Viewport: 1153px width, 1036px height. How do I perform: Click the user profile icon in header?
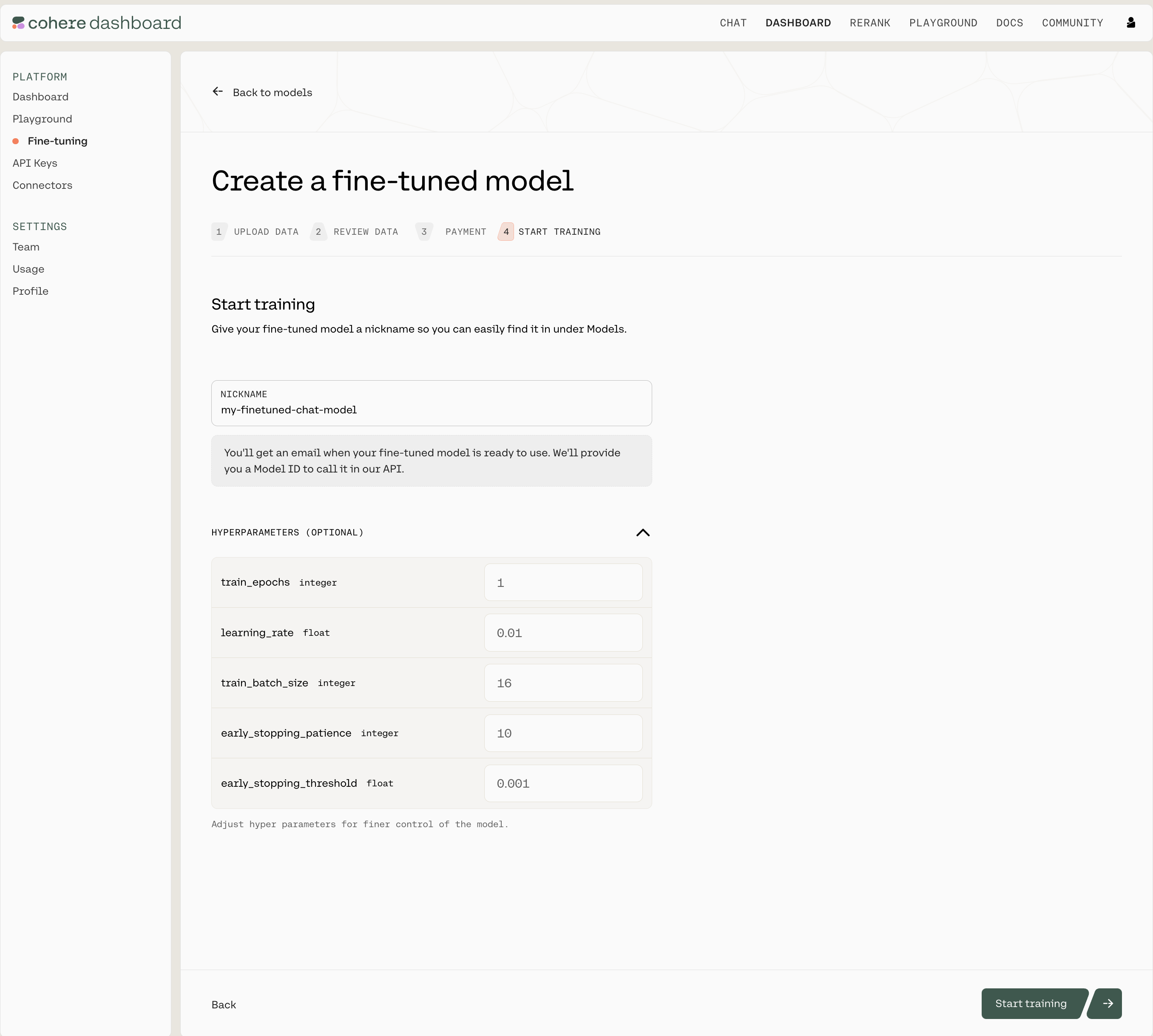(x=1131, y=23)
